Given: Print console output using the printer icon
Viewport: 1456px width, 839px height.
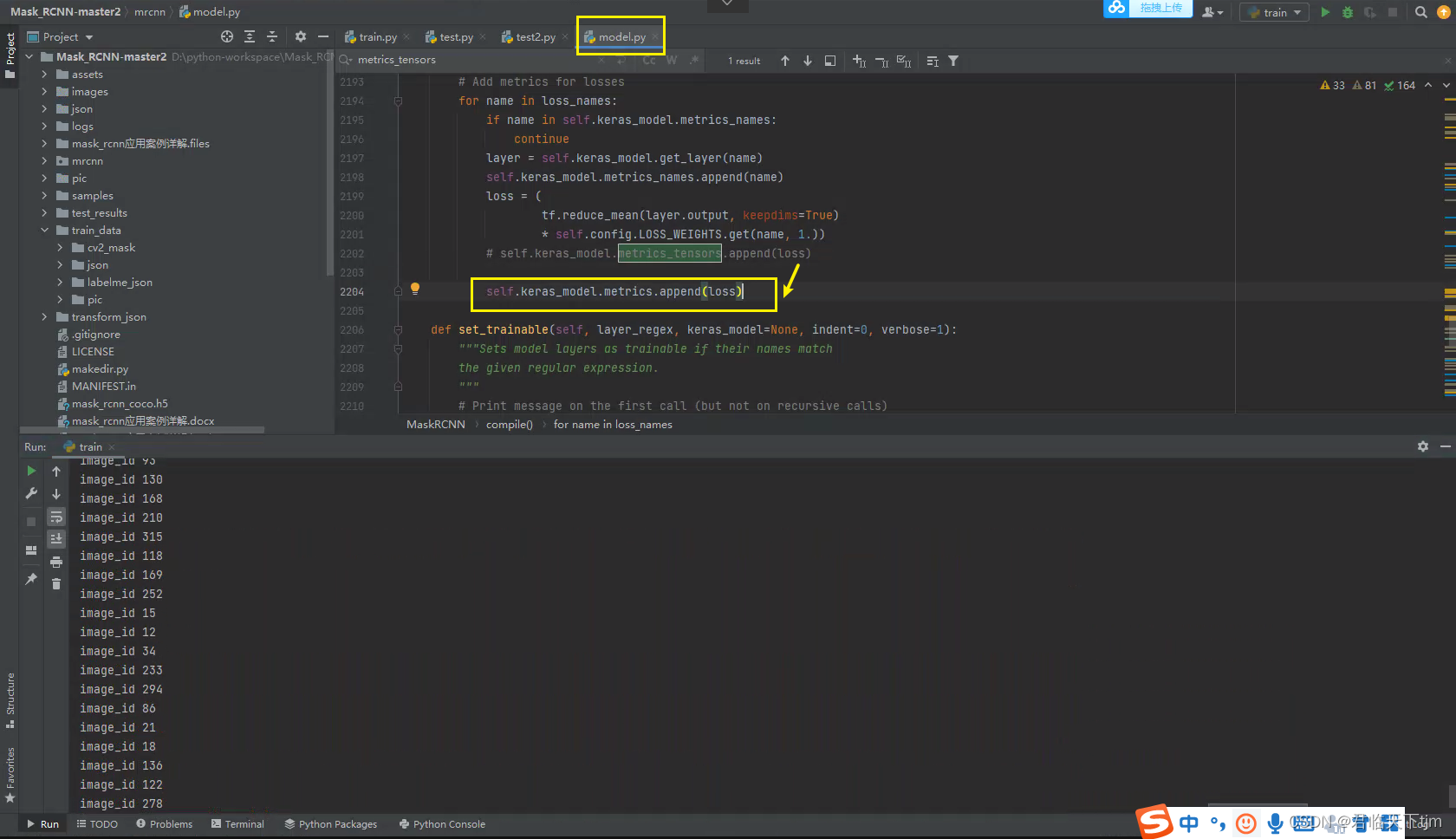Looking at the screenshot, I should [x=56, y=561].
